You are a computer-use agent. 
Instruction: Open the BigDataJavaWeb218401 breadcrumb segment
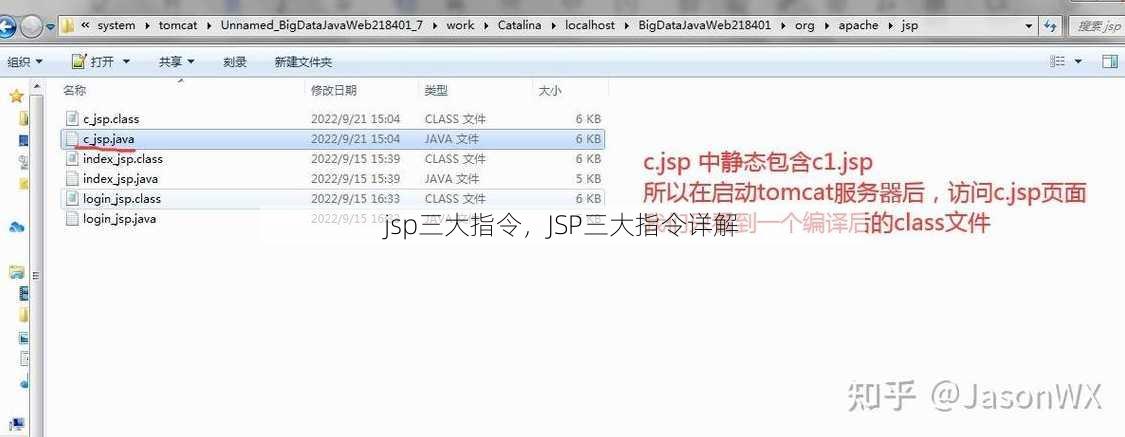coord(705,25)
